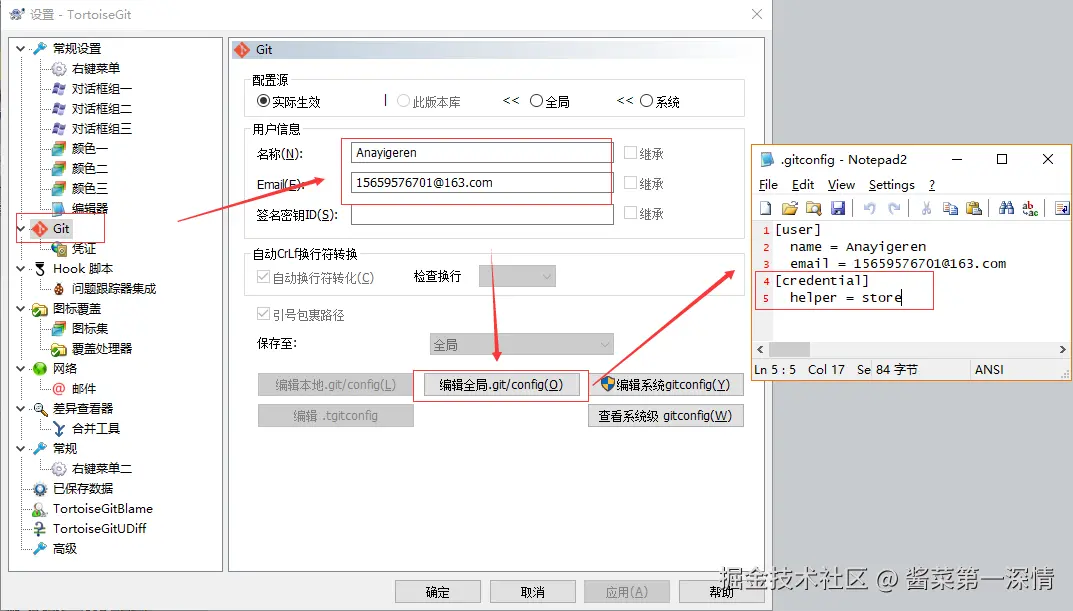
Task: Click 编辑系统gitconfig button
Action: tap(666, 385)
